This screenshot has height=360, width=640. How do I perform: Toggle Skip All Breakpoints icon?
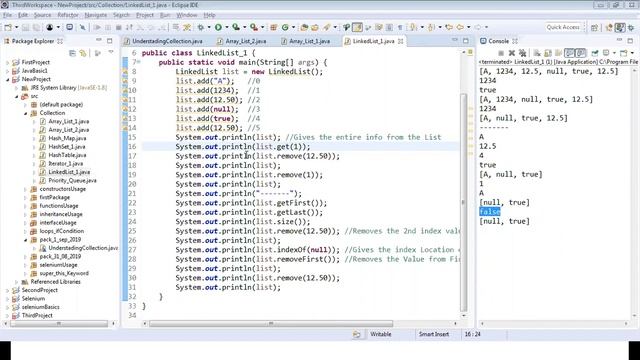coord(82,27)
